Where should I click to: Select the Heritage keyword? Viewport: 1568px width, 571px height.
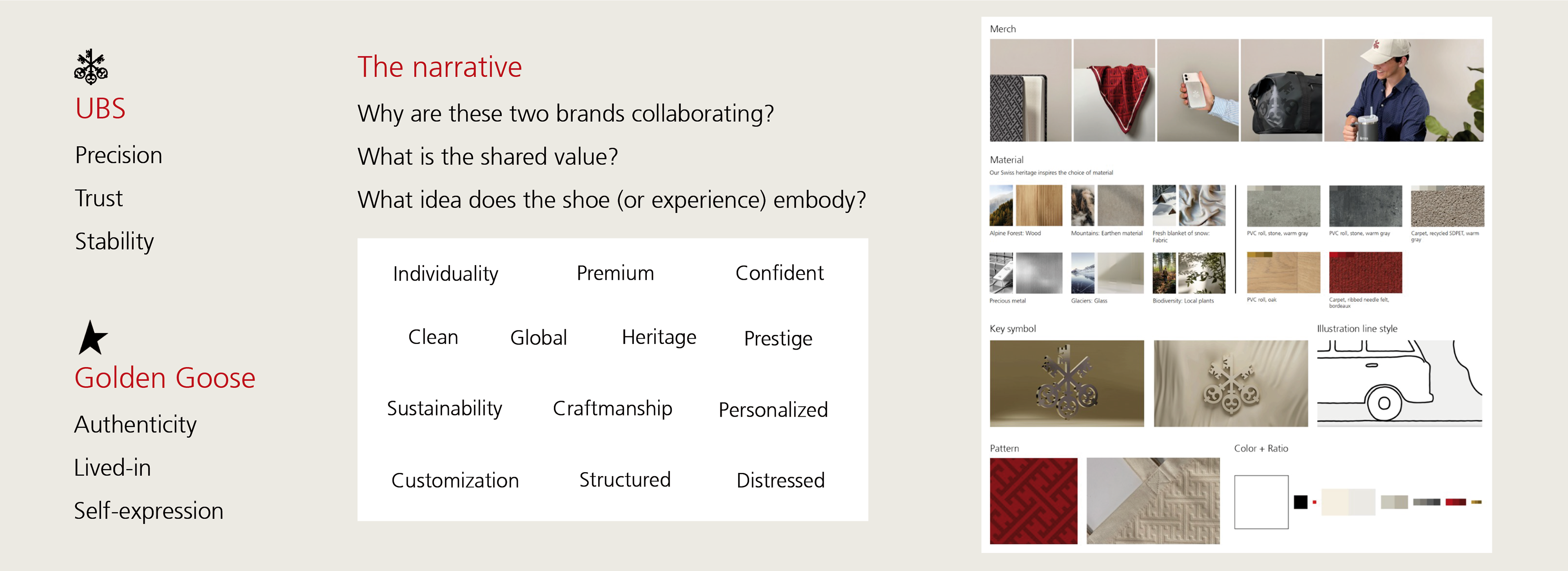(x=659, y=337)
